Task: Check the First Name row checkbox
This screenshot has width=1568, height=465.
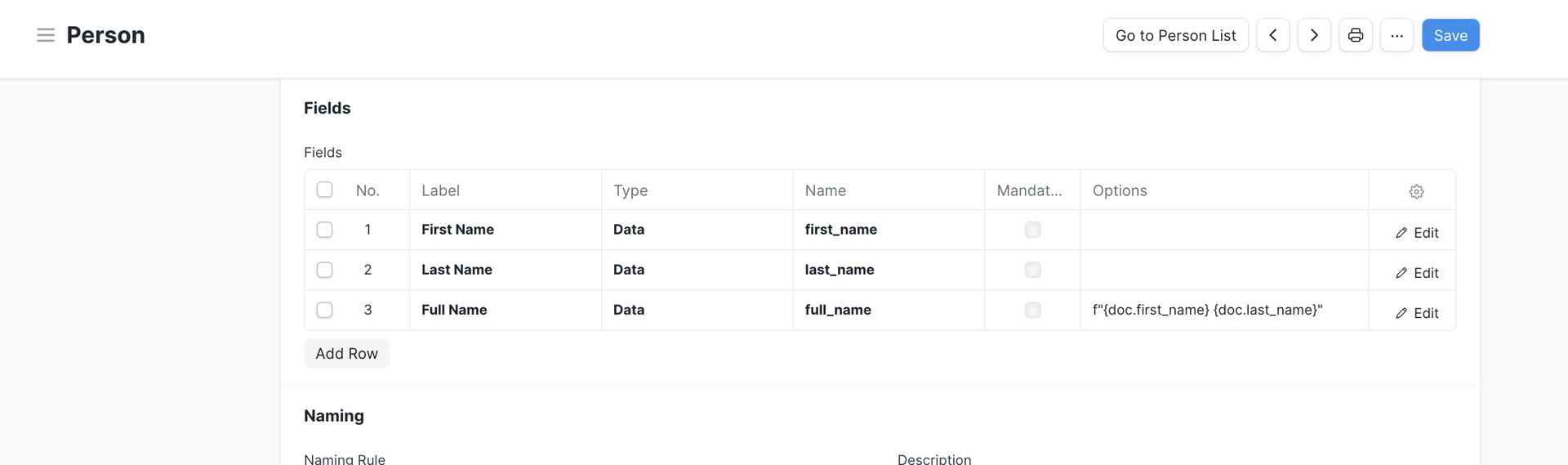Action: pyautogui.click(x=324, y=230)
